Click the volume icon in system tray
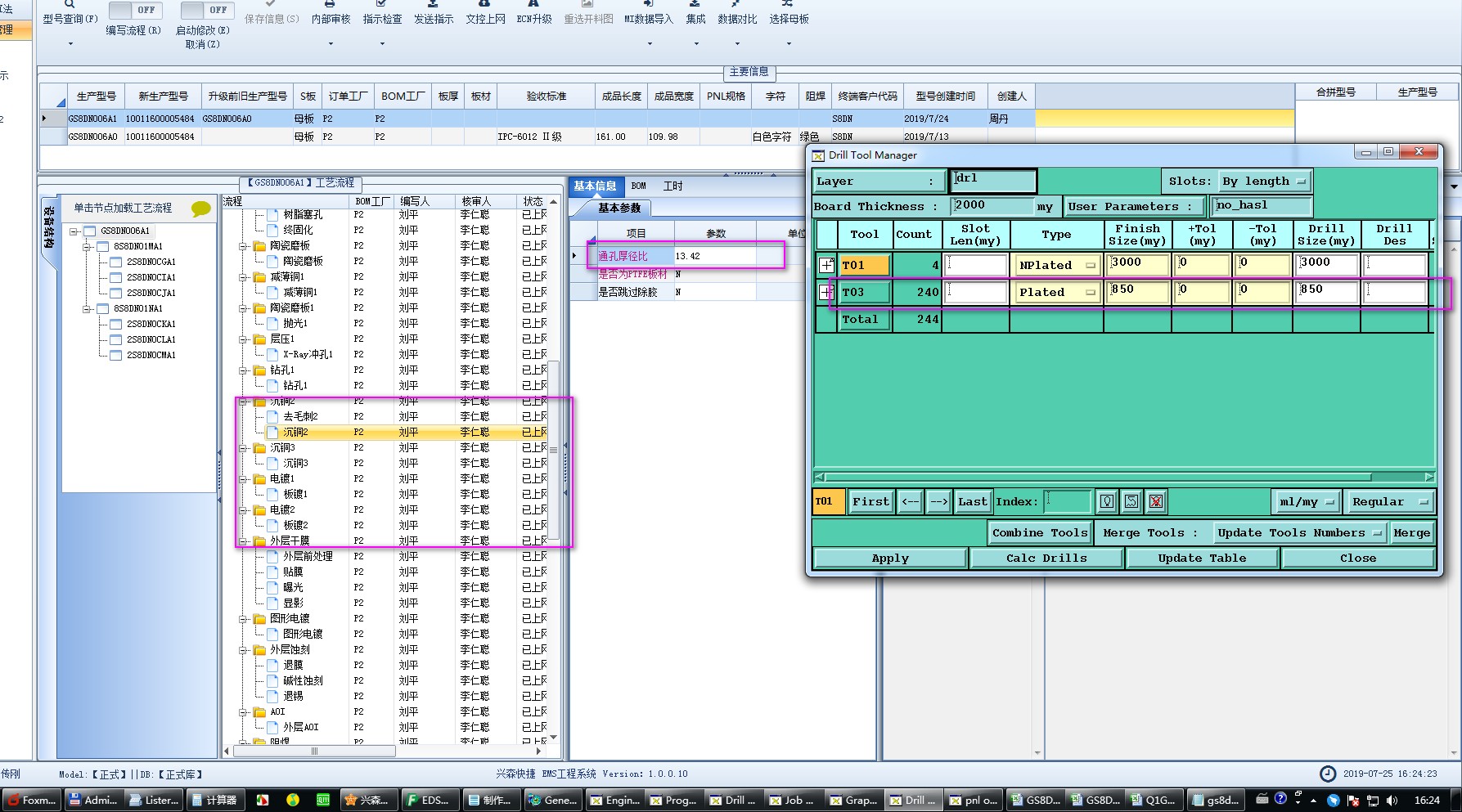Screen dimensions: 1462x812 [1392, 801]
